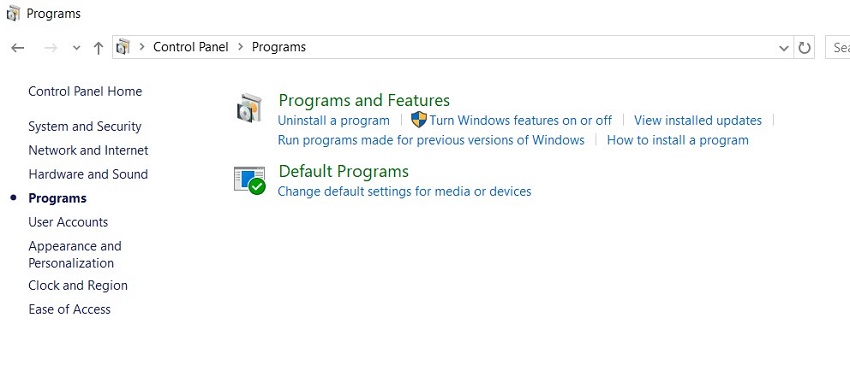
Task: Expand the chevron before Control Panel breadcrumb
Action: 142,47
